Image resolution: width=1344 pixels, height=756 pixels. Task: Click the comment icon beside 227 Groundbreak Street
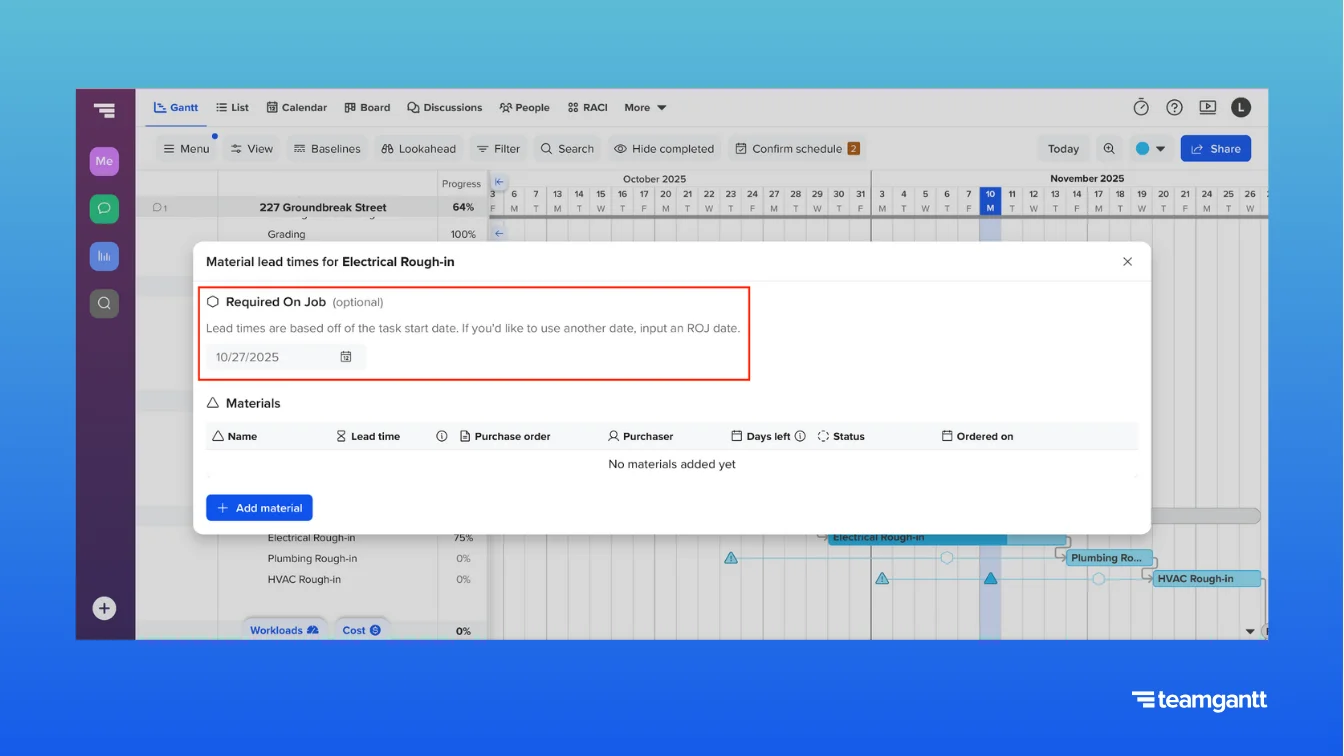[159, 207]
